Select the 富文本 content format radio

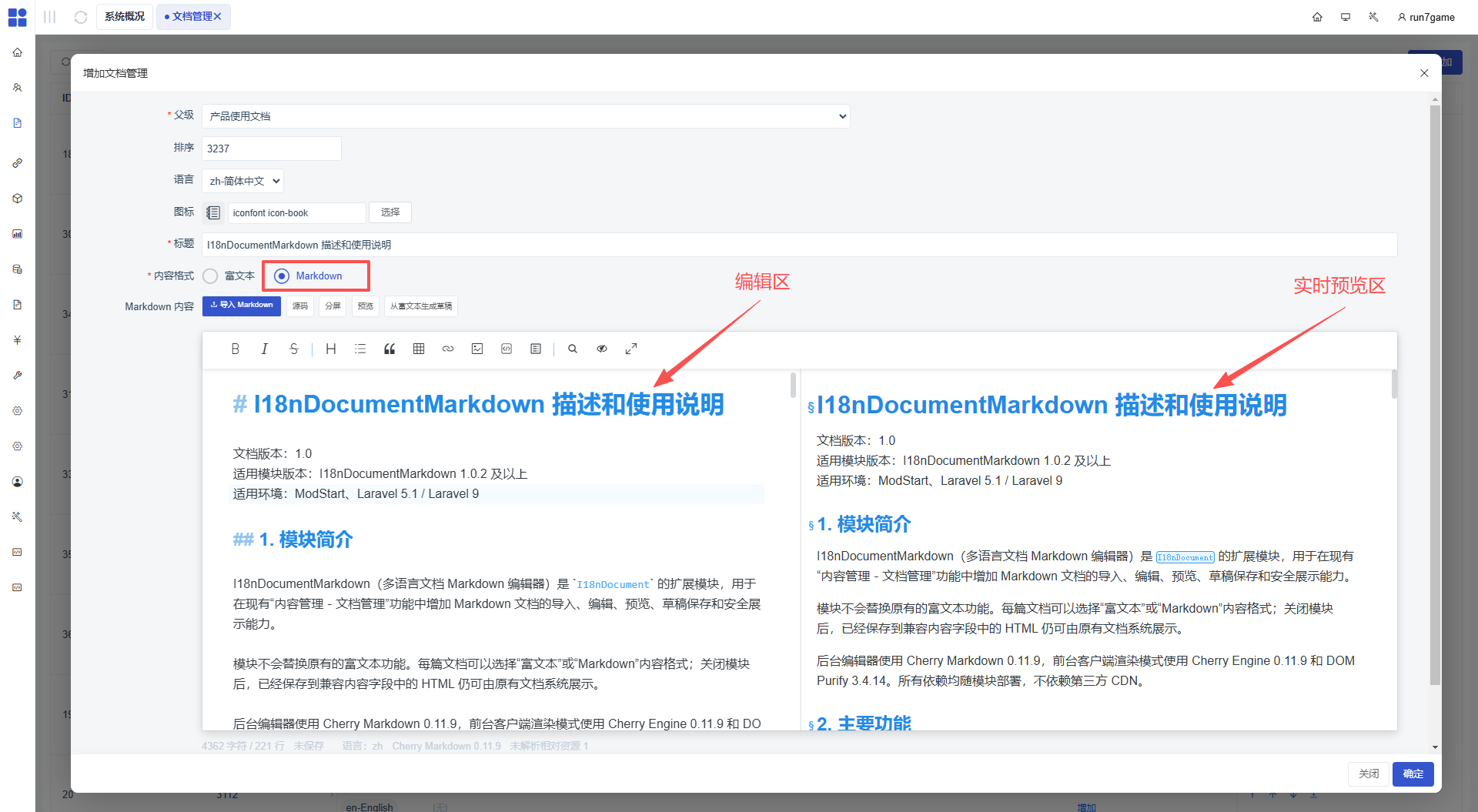[210, 276]
